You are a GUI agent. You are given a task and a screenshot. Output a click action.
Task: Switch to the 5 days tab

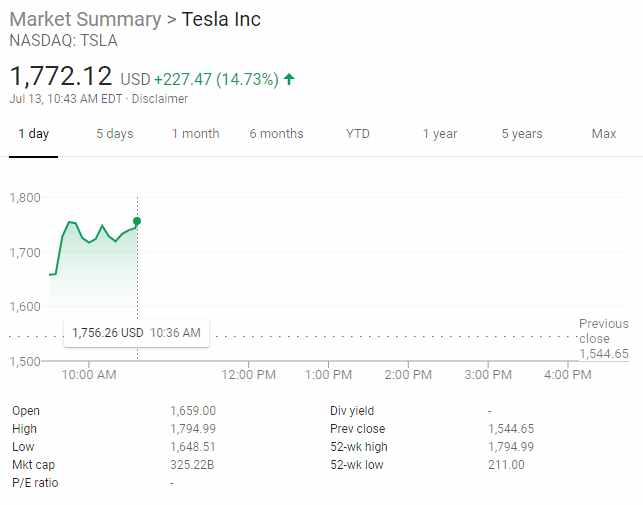tap(114, 134)
